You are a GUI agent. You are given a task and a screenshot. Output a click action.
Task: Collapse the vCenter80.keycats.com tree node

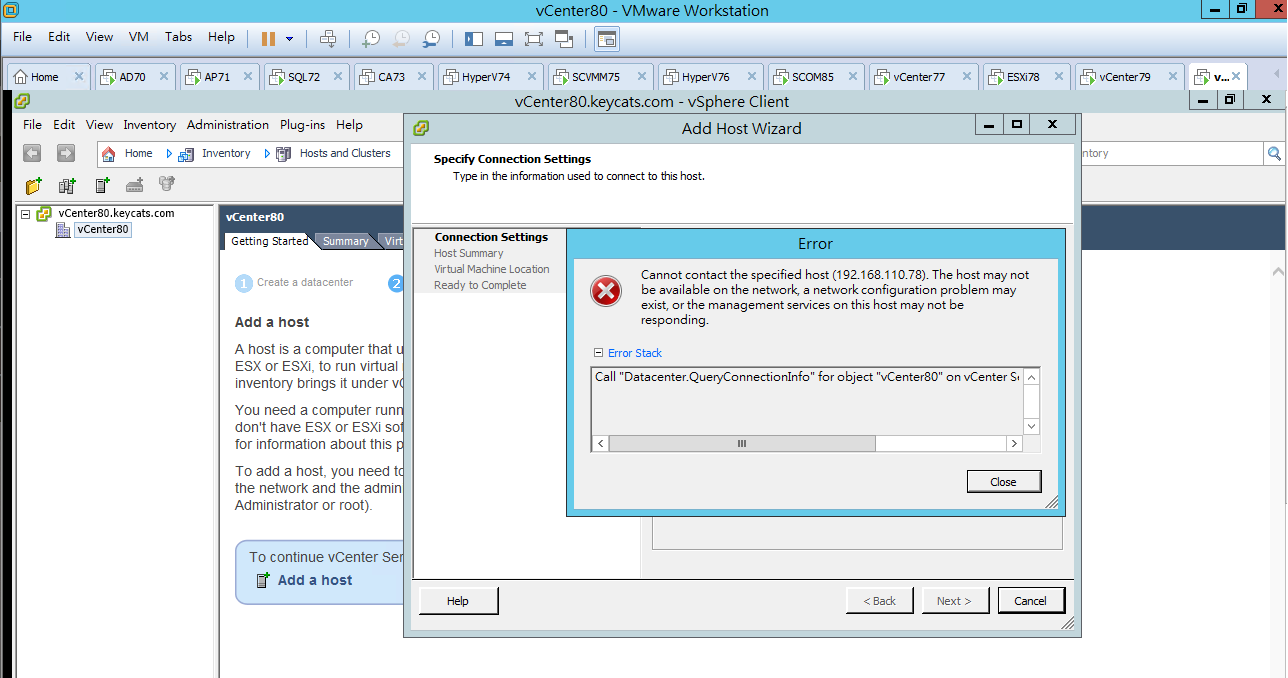coord(26,214)
